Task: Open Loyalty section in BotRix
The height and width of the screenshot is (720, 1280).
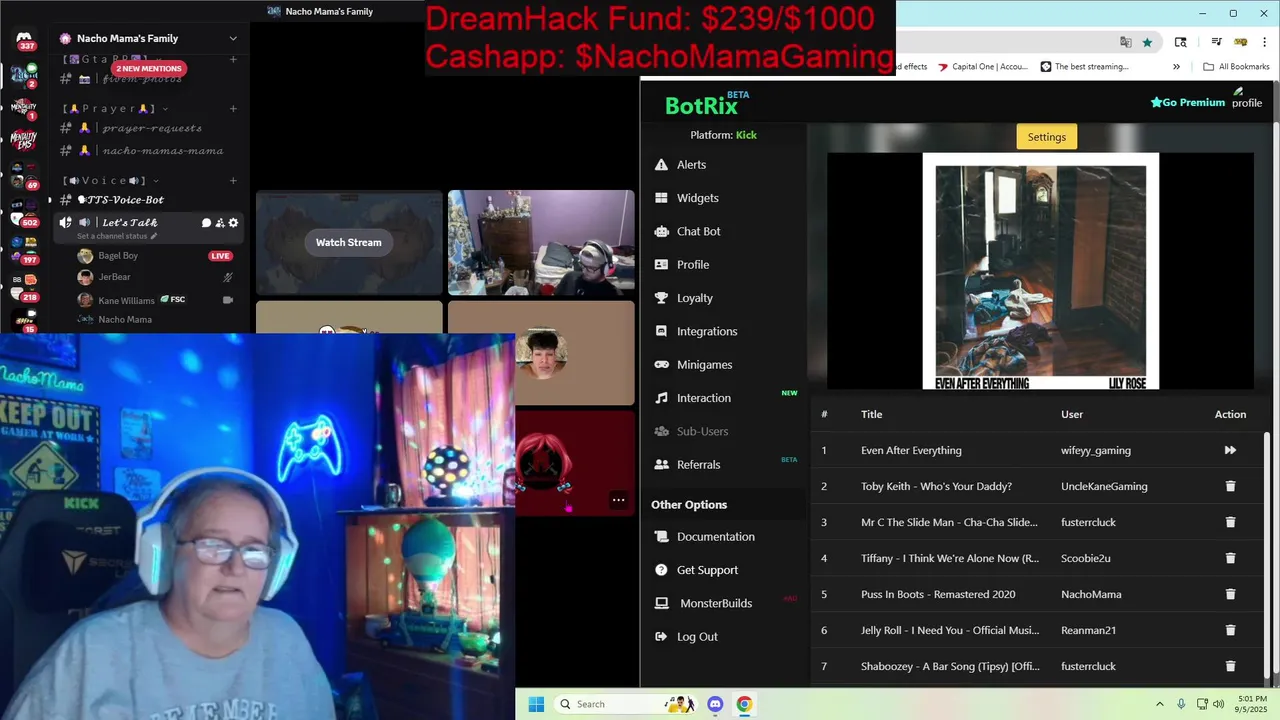Action: 684,298
